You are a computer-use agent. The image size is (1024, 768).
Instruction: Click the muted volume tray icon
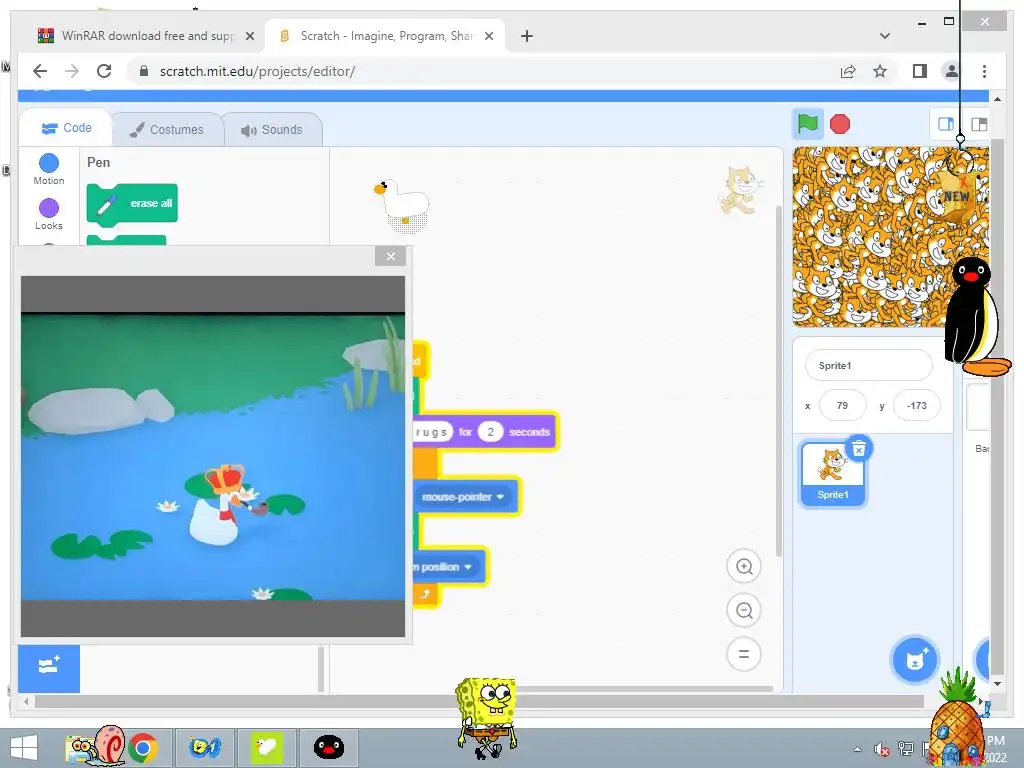coord(882,749)
